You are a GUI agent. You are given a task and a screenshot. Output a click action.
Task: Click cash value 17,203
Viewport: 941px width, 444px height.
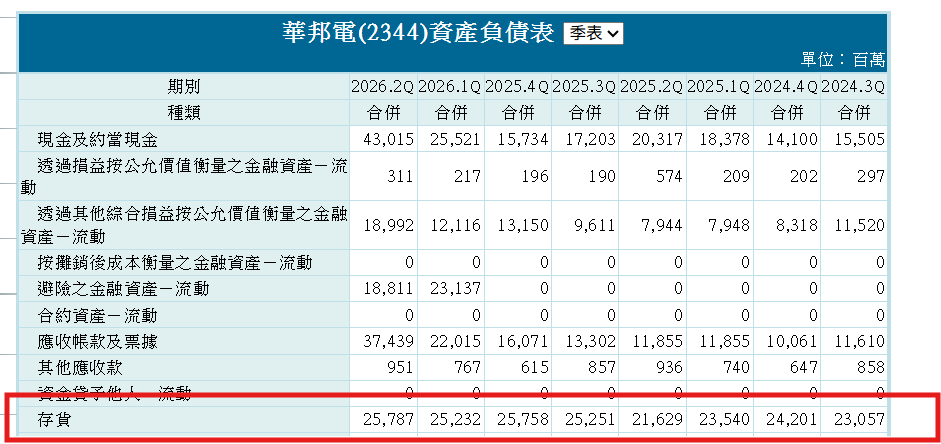point(590,140)
